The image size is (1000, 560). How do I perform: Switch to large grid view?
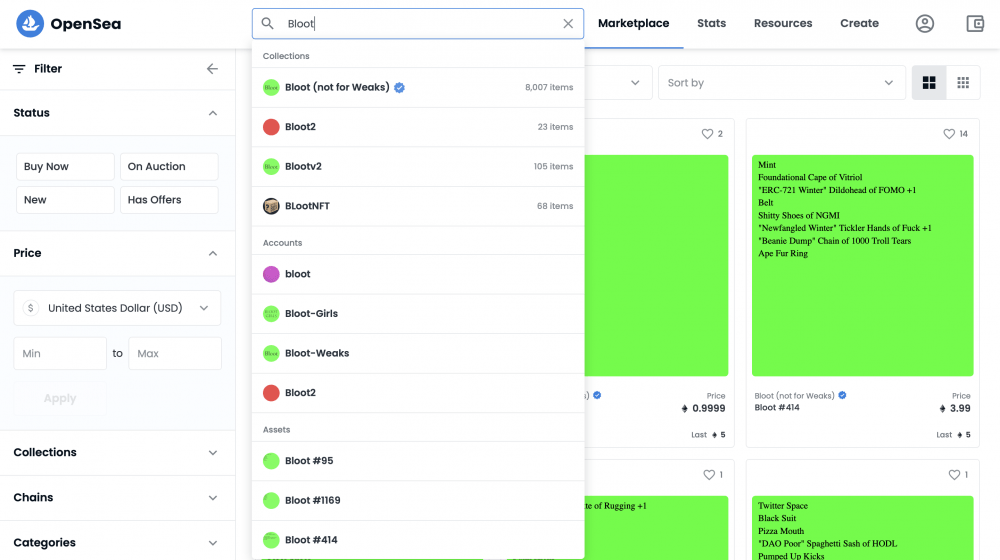pos(929,82)
